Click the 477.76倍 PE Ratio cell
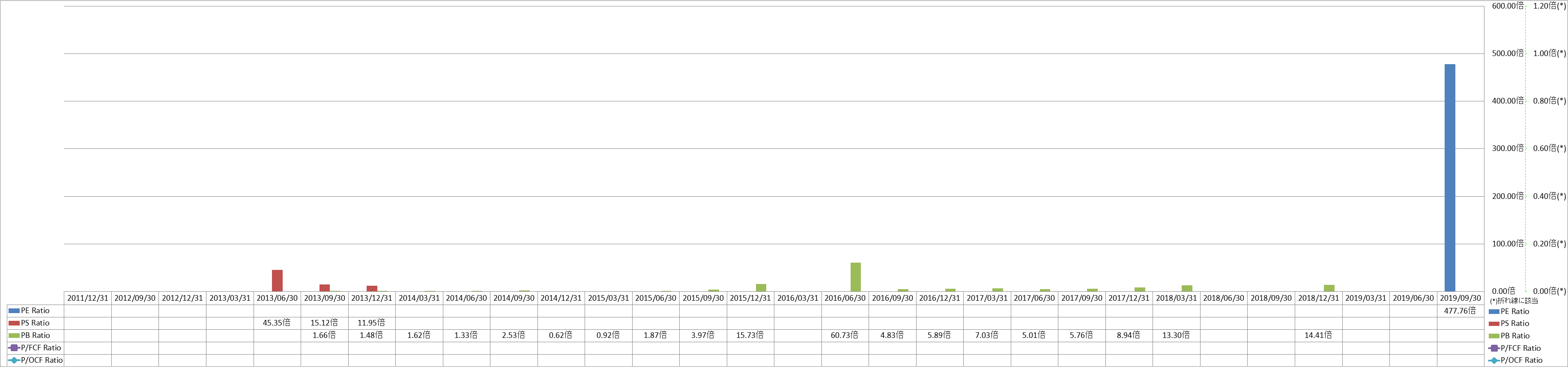Image resolution: width=1568 pixels, height=367 pixels. point(1460,311)
